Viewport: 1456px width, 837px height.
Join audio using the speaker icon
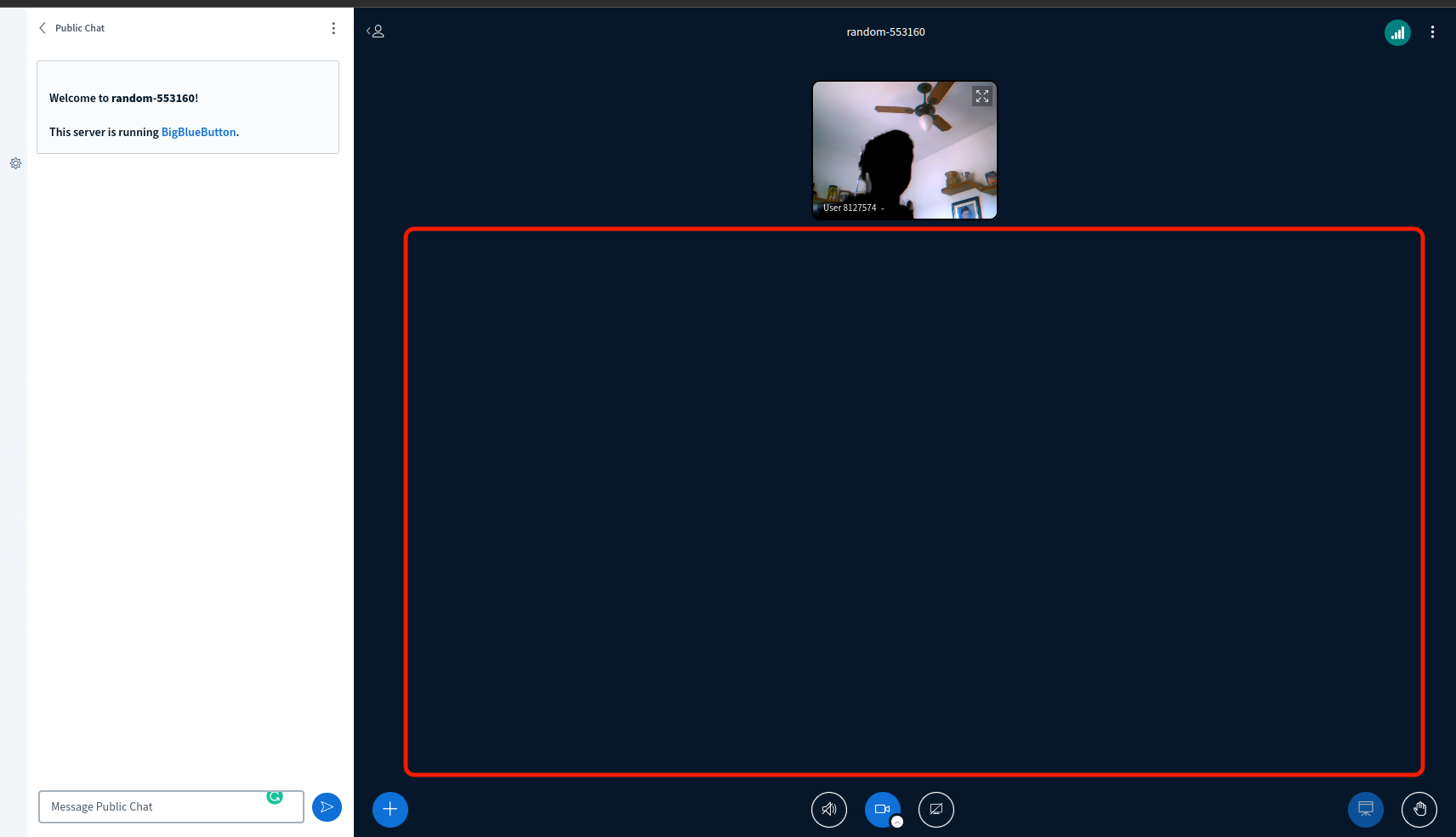pyautogui.click(x=828, y=809)
